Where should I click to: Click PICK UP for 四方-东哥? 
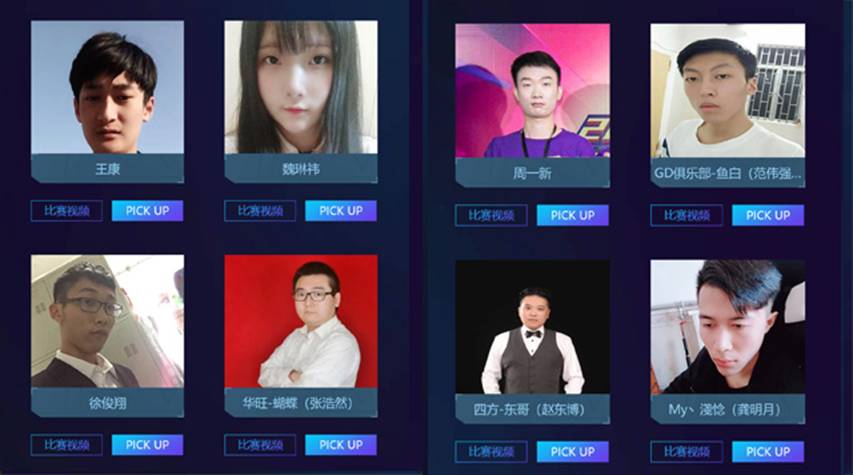572,452
